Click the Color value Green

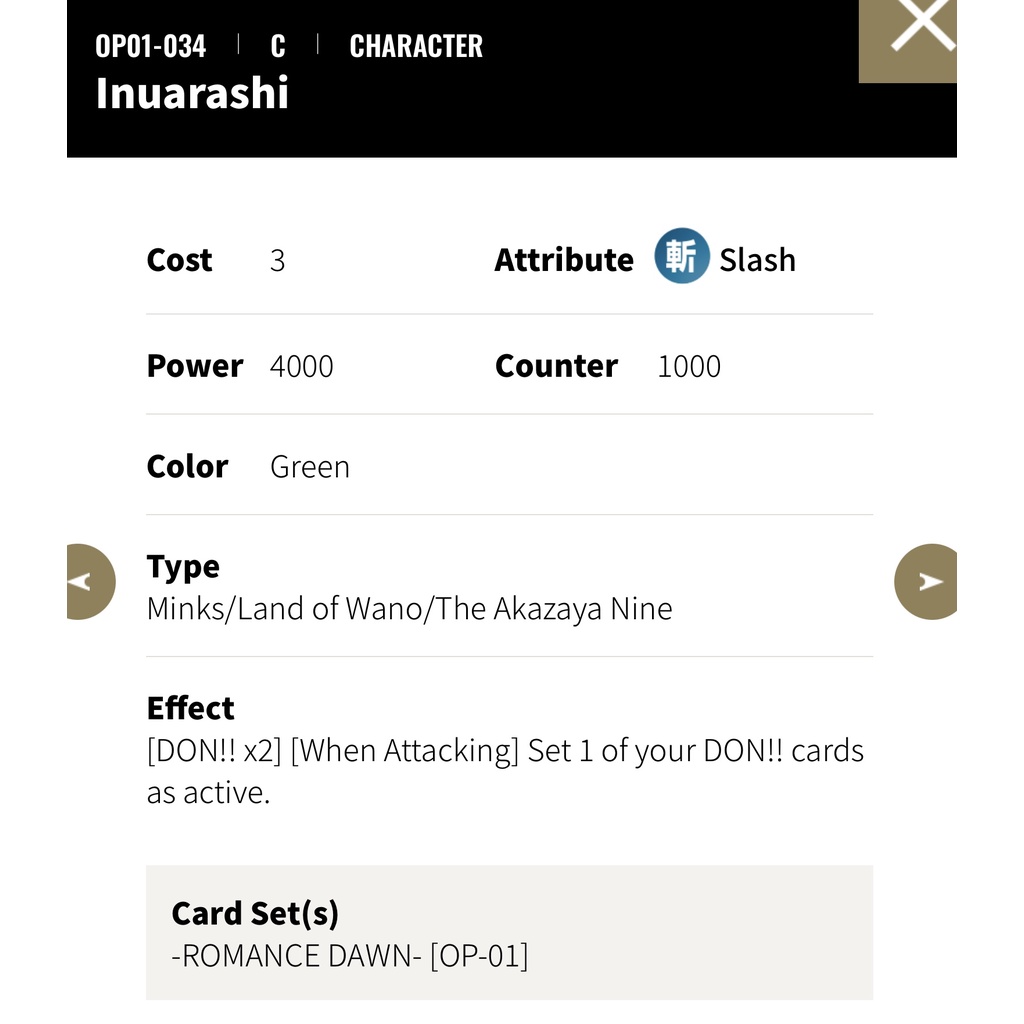coord(310,467)
